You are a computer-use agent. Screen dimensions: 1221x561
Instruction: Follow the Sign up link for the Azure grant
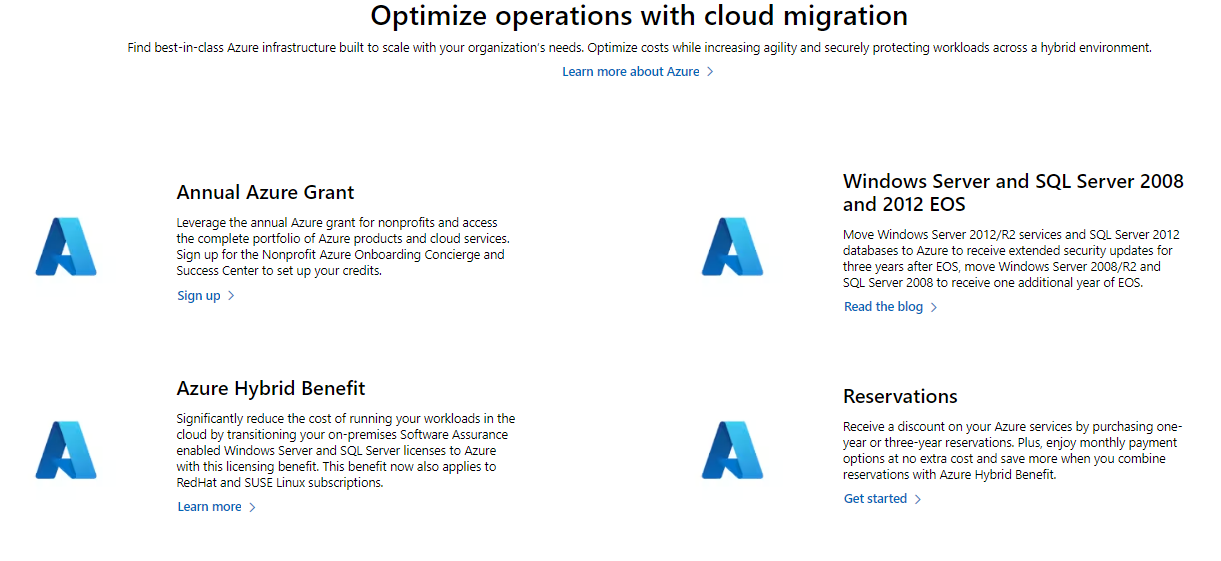tap(199, 296)
